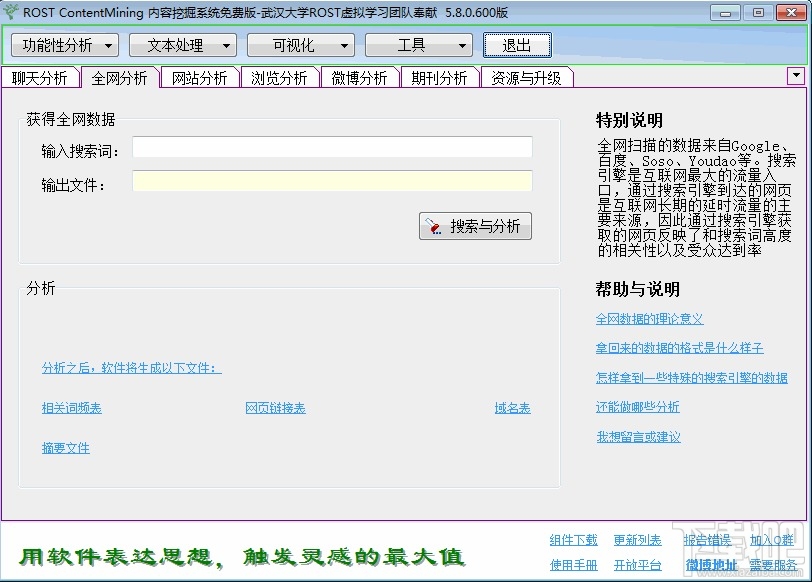
Task: Open the 工具 dropdown menu
Action: (x=418, y=44)
